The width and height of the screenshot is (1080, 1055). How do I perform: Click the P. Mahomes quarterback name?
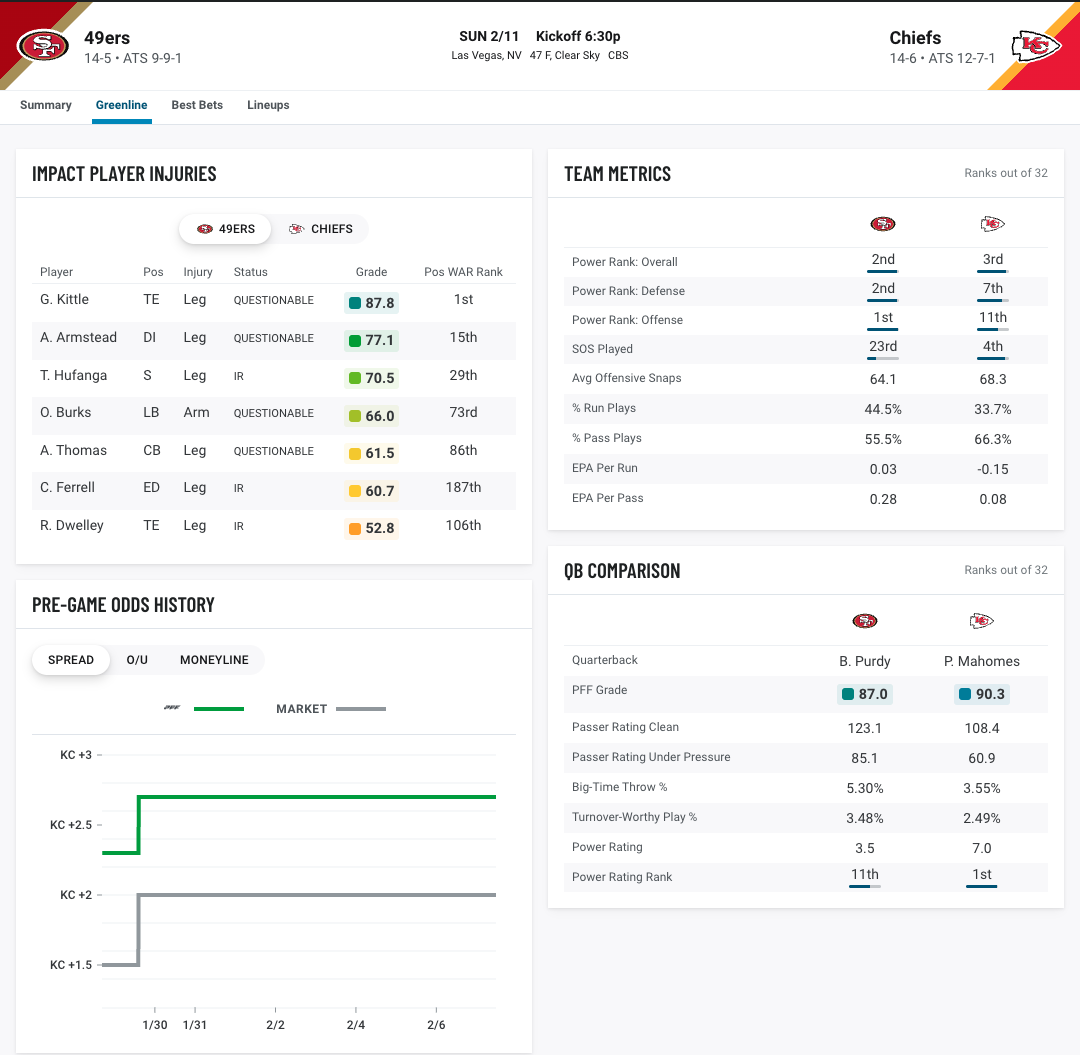(x=982, y=661)
